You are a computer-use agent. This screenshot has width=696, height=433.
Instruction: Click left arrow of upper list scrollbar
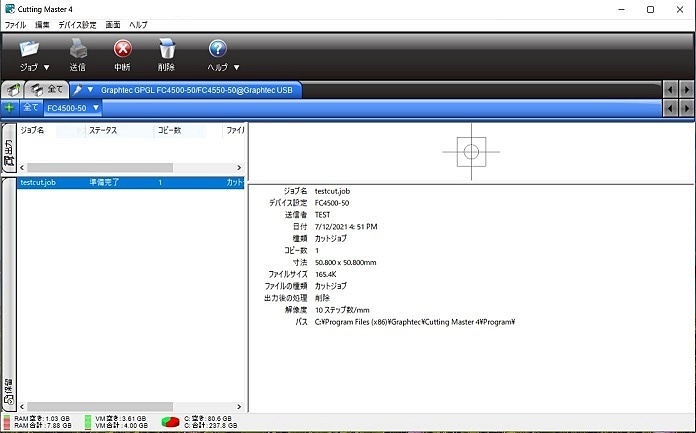[x=22, y=167]
